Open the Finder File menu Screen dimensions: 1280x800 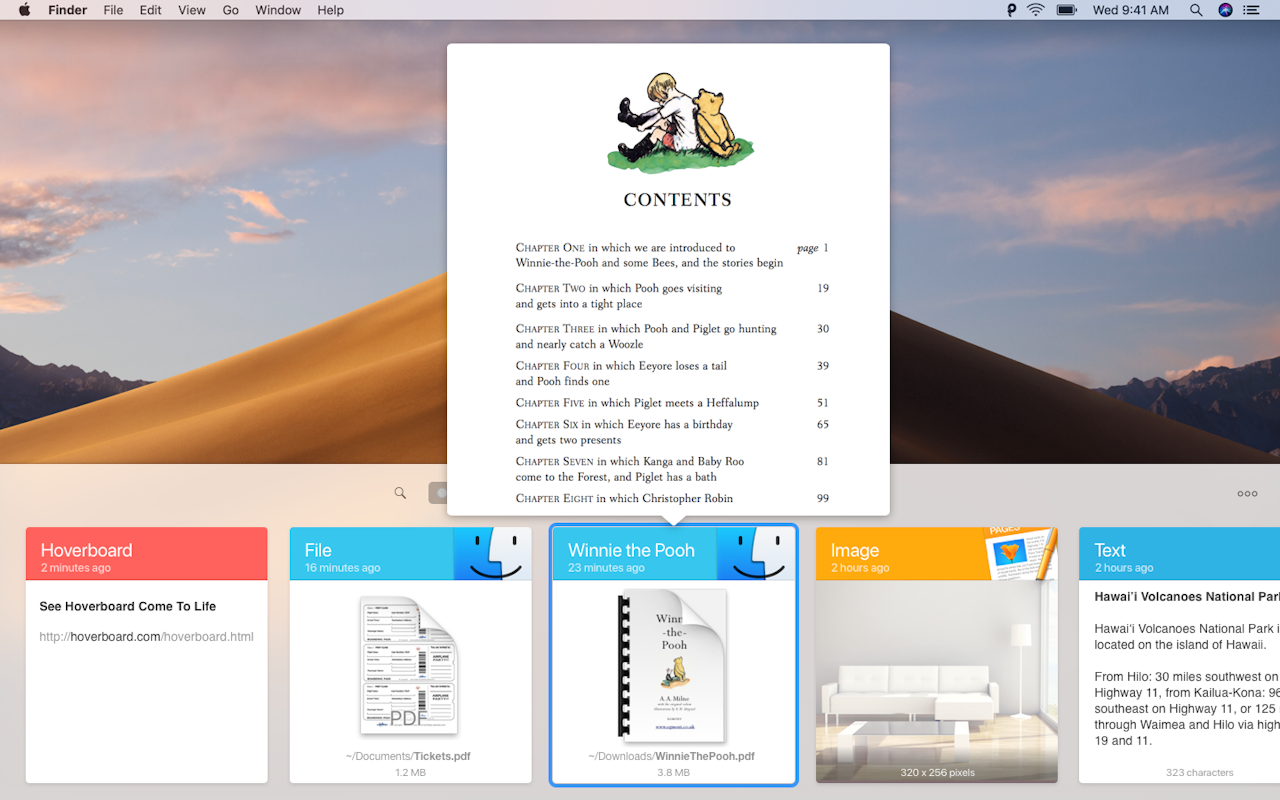113,10
